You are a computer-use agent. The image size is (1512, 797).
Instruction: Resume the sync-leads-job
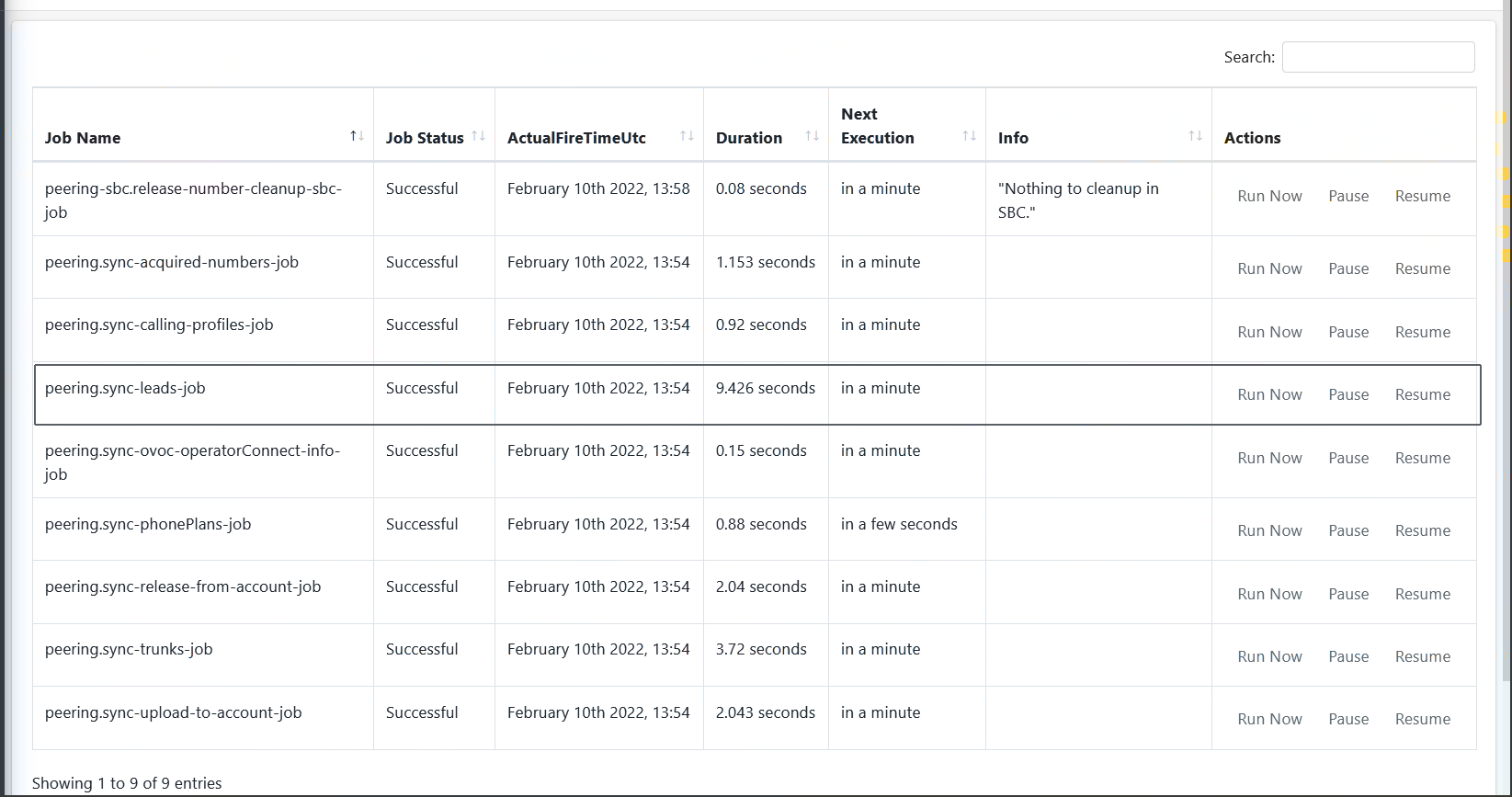pos(1423,394)
